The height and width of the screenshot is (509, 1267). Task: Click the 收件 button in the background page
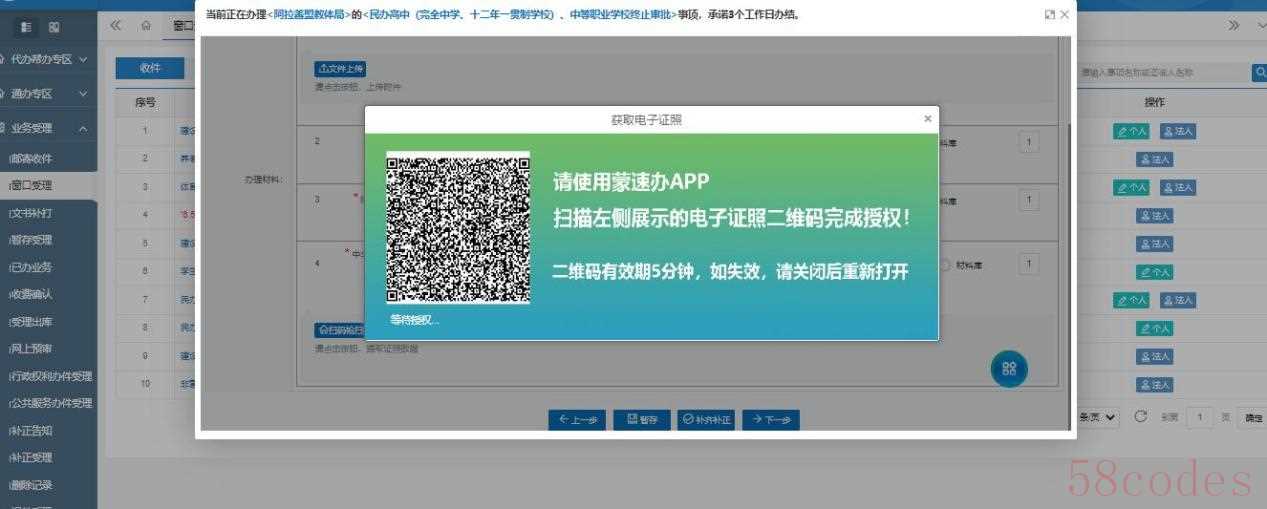(150, 68)
